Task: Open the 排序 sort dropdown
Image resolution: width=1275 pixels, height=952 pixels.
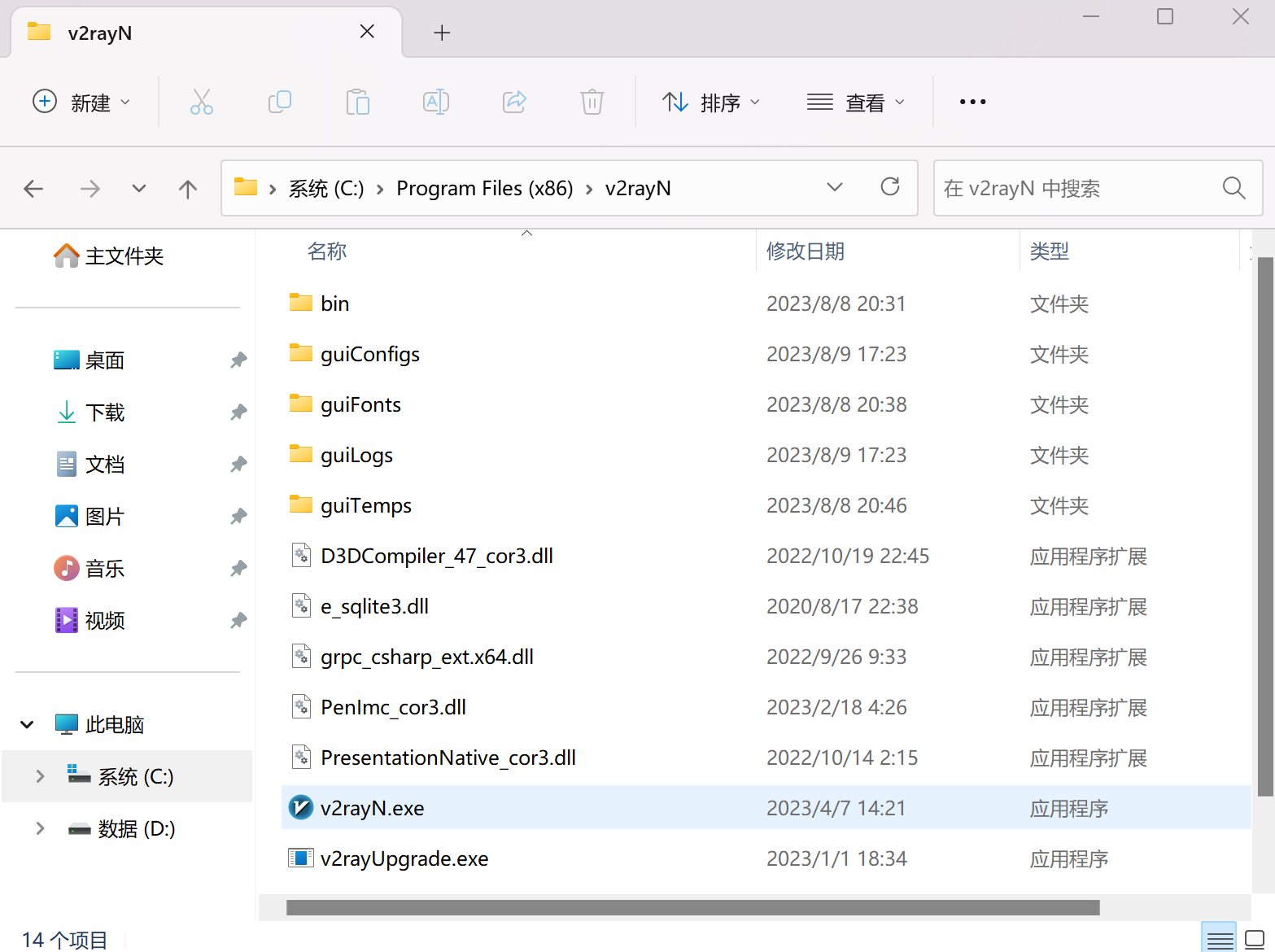Action: click(711, 102)
